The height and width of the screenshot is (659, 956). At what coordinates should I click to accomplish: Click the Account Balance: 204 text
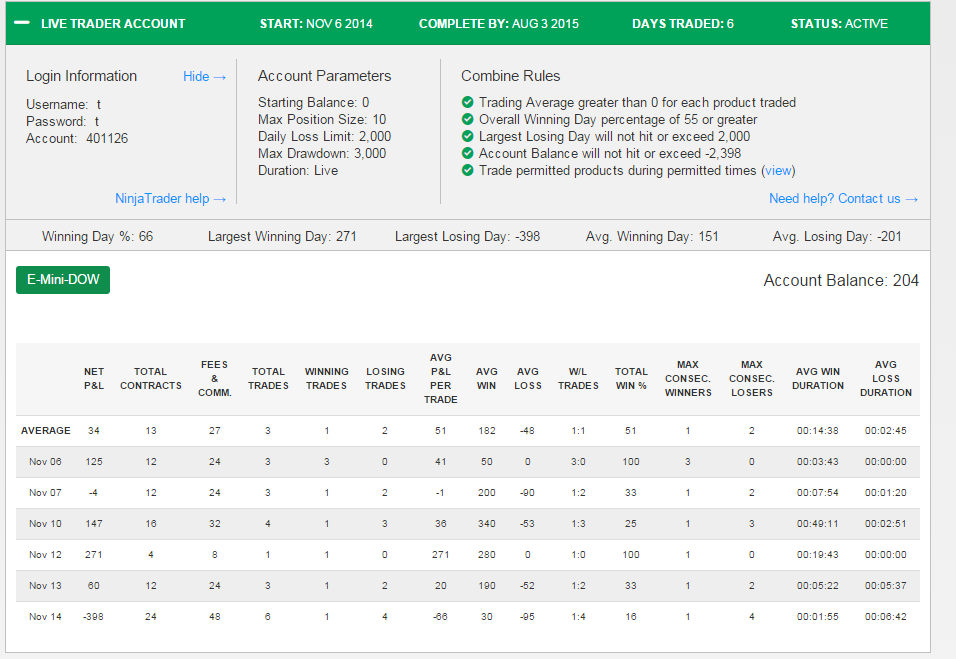click(x=841, y=280)
